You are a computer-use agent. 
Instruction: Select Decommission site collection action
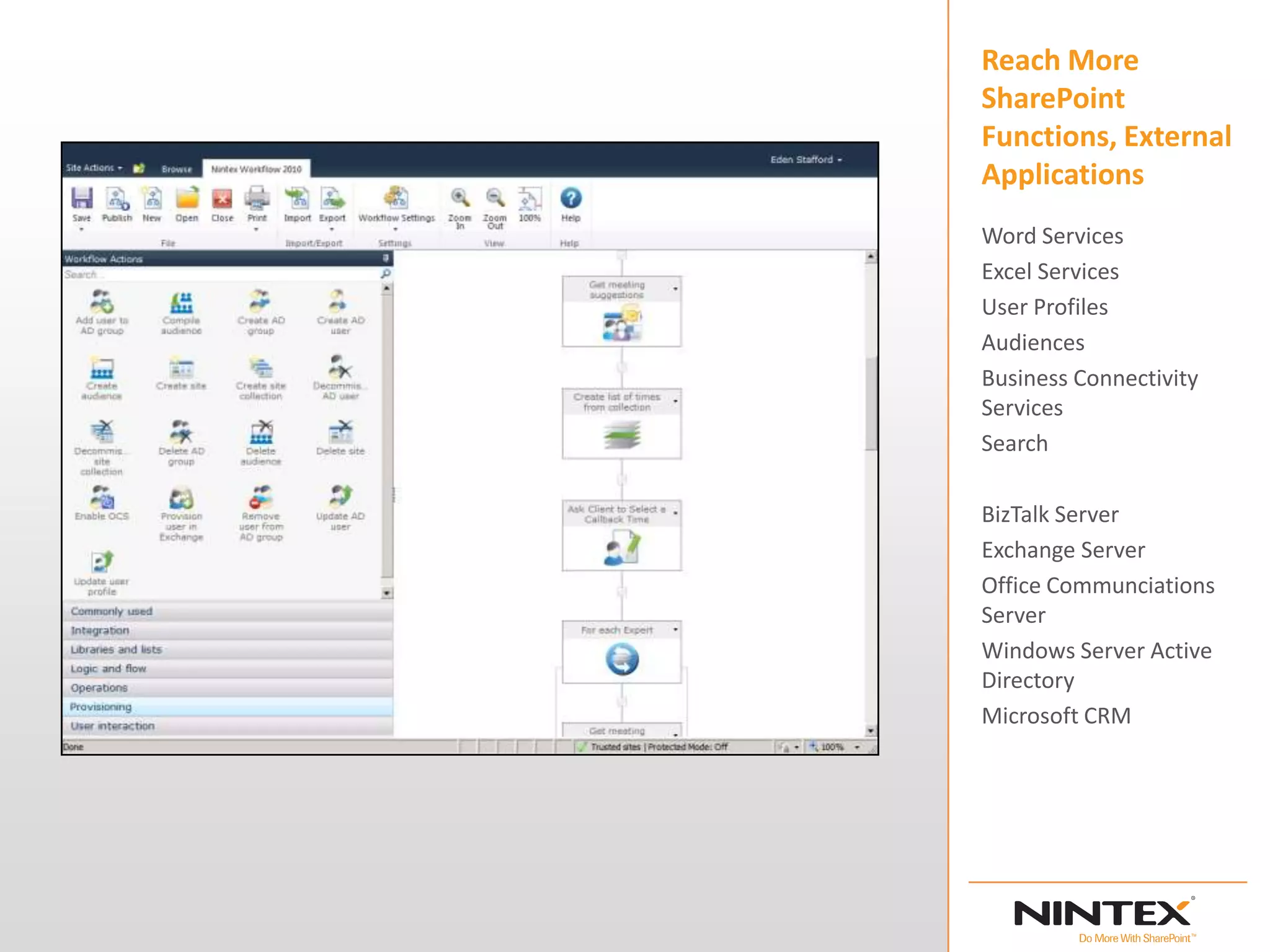pos(102,447)
